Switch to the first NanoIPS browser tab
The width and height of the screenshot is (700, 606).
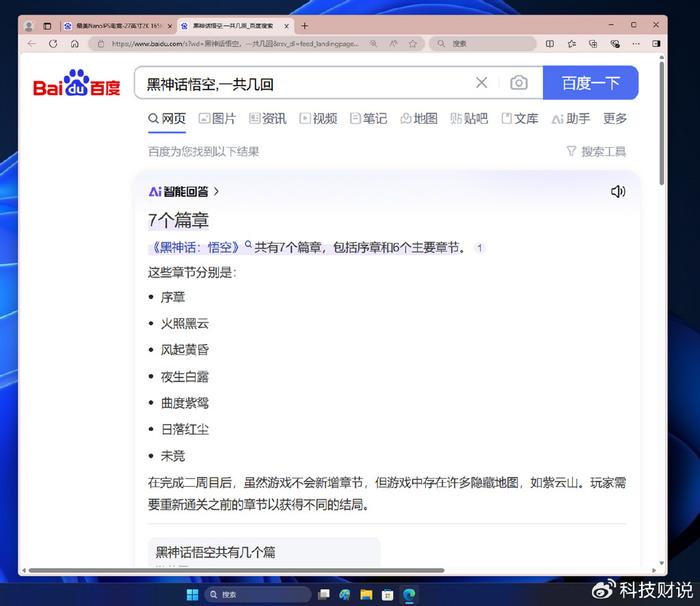point(118,26)
